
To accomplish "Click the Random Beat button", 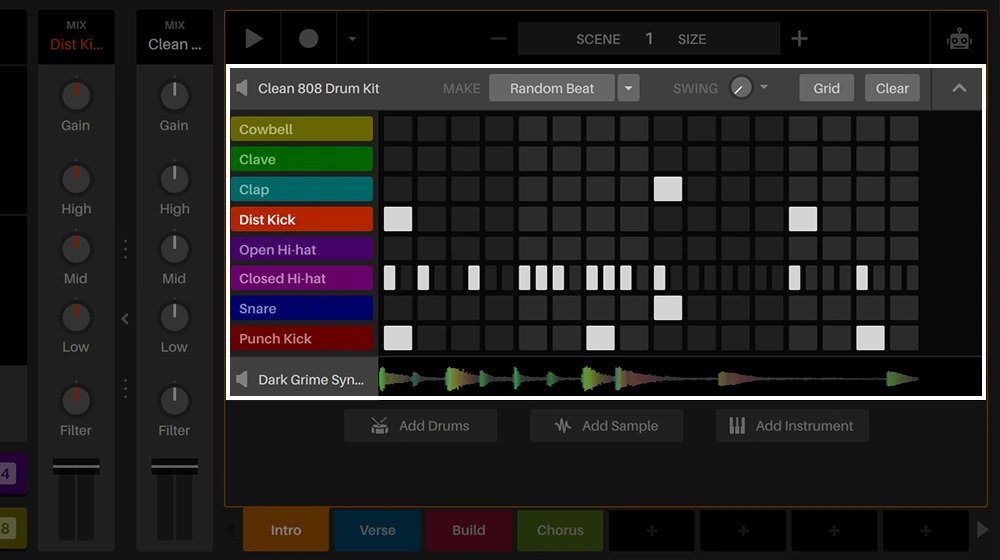I will (x=552, y=88).
